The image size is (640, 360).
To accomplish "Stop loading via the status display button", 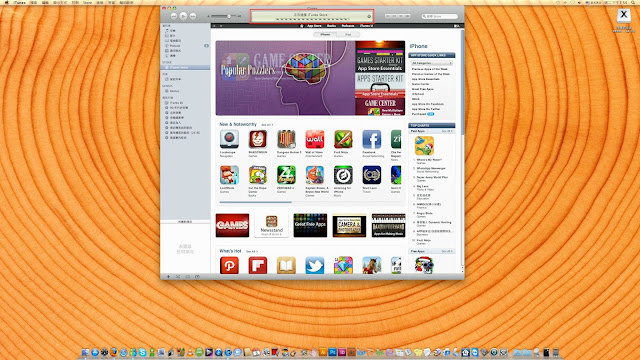I will click(369, 16).
